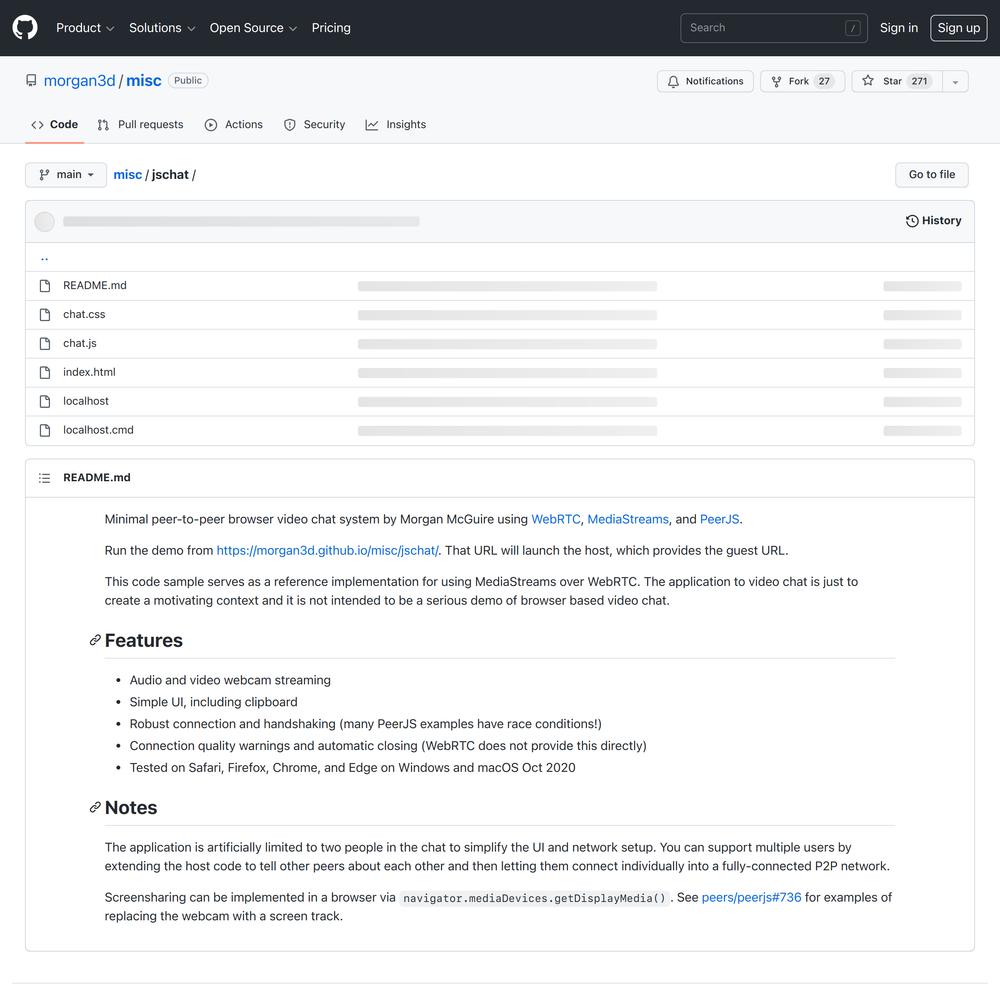Click the navigator.mediaDevices.getDisplayMedia() code text
The width and height of the screenshot is (1000, 1000).
pos(534,898)
